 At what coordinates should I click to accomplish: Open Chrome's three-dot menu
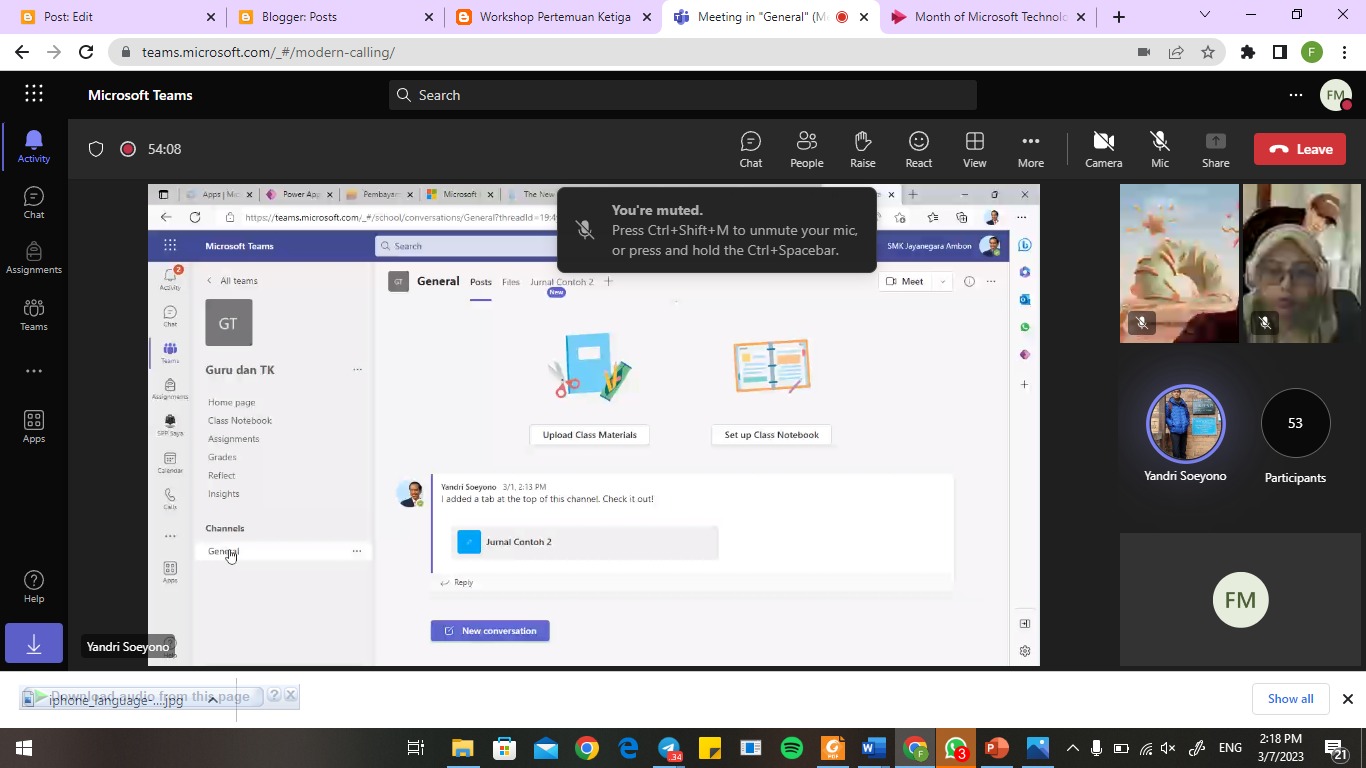[x=1344, y=52]
